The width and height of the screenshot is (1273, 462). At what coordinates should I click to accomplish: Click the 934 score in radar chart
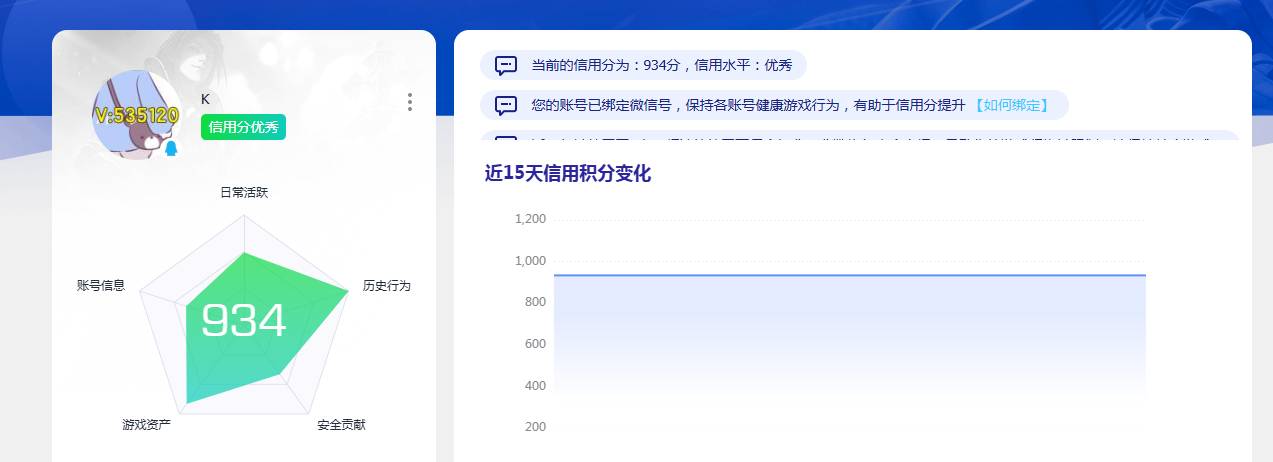[x=244, y=321]
